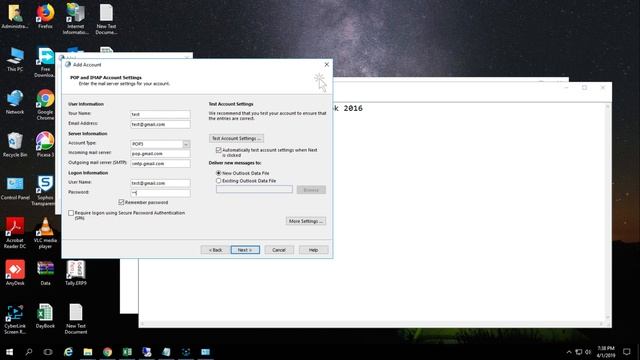Toggle the Remember password checkbox
This screenshot has height=360, width=640.
tap(121, 202)
